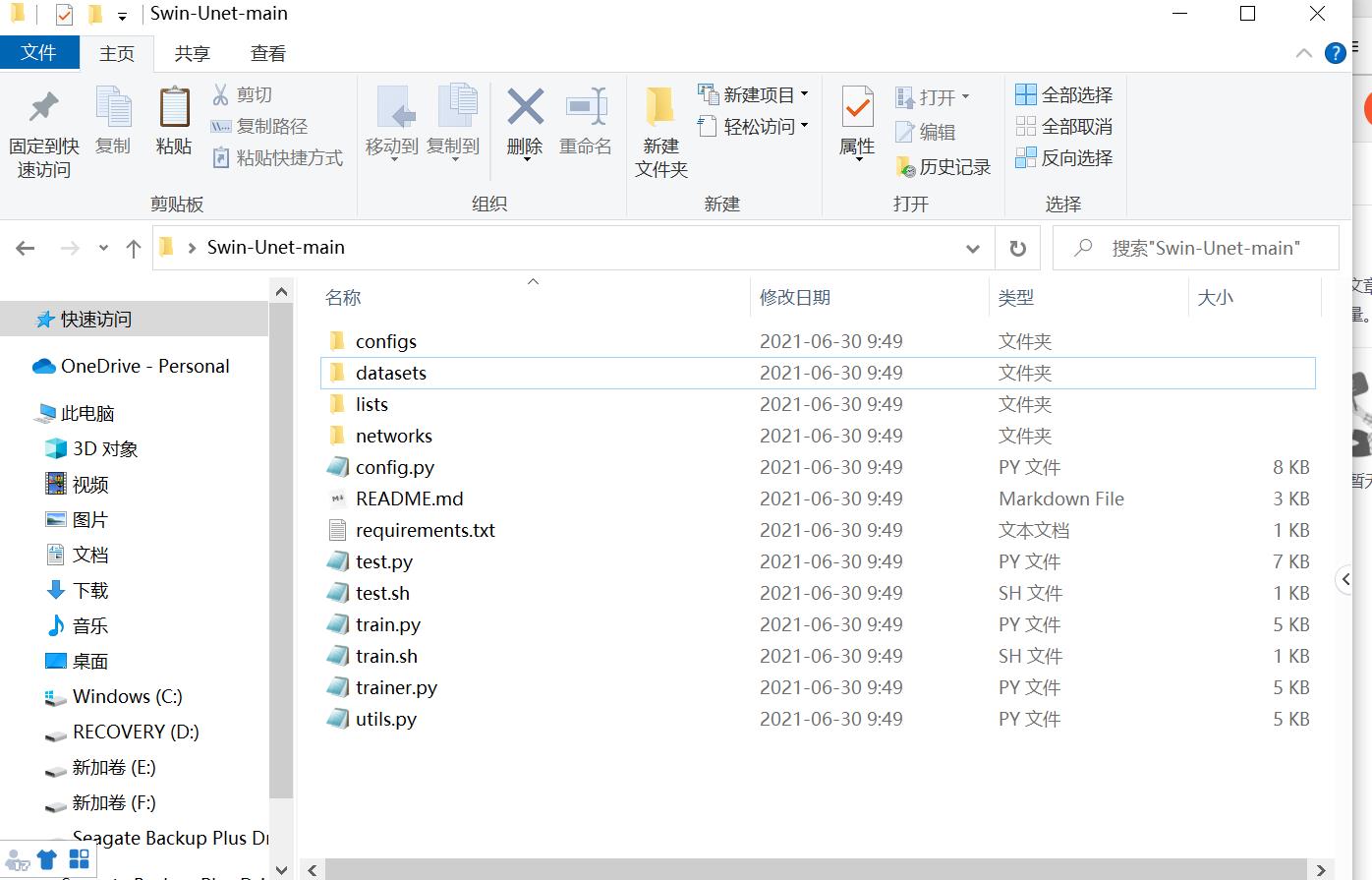Click the Copy ribbon button
The width and height of the screenshot is (1372, 880).
pyautogui.click(x=113, y=121)
